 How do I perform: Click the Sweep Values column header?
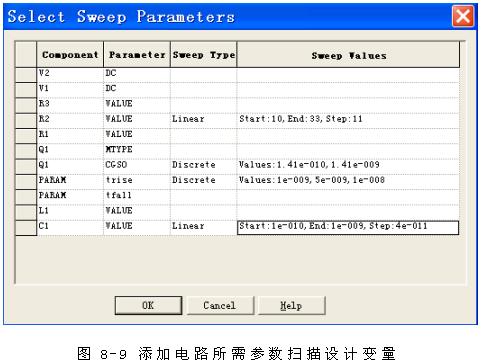[x=348, y=55]
